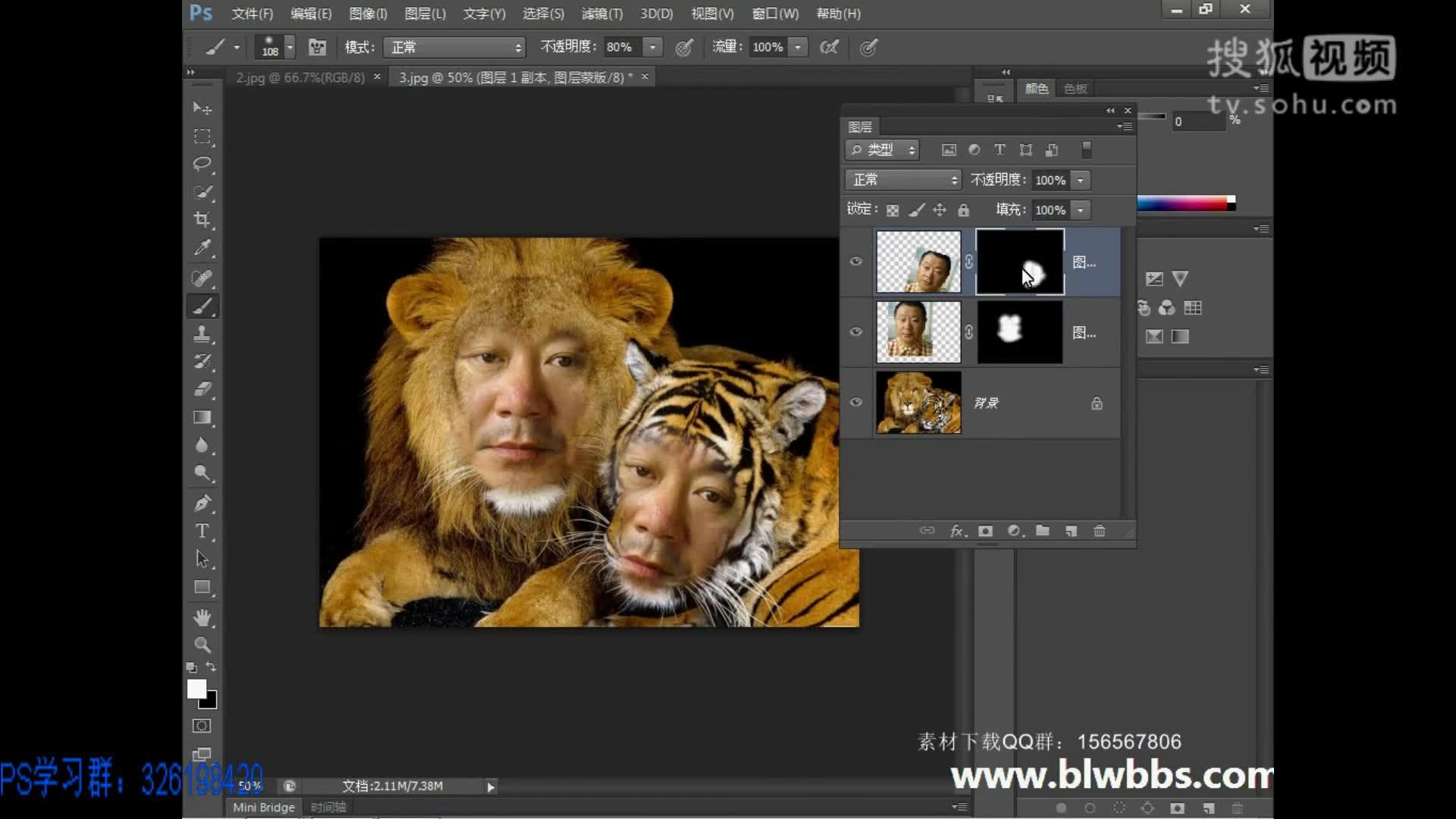Image resolution: width=1456 pixels, height=819 pixels.
Task: Toggle visibility of top layer
Action: click(x=856, y=262)
